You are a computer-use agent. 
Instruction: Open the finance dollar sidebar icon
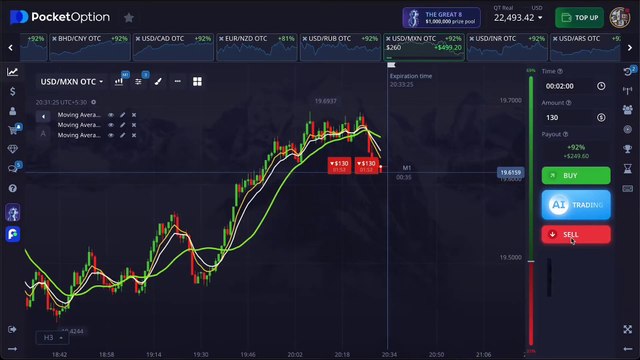point(12,91)
